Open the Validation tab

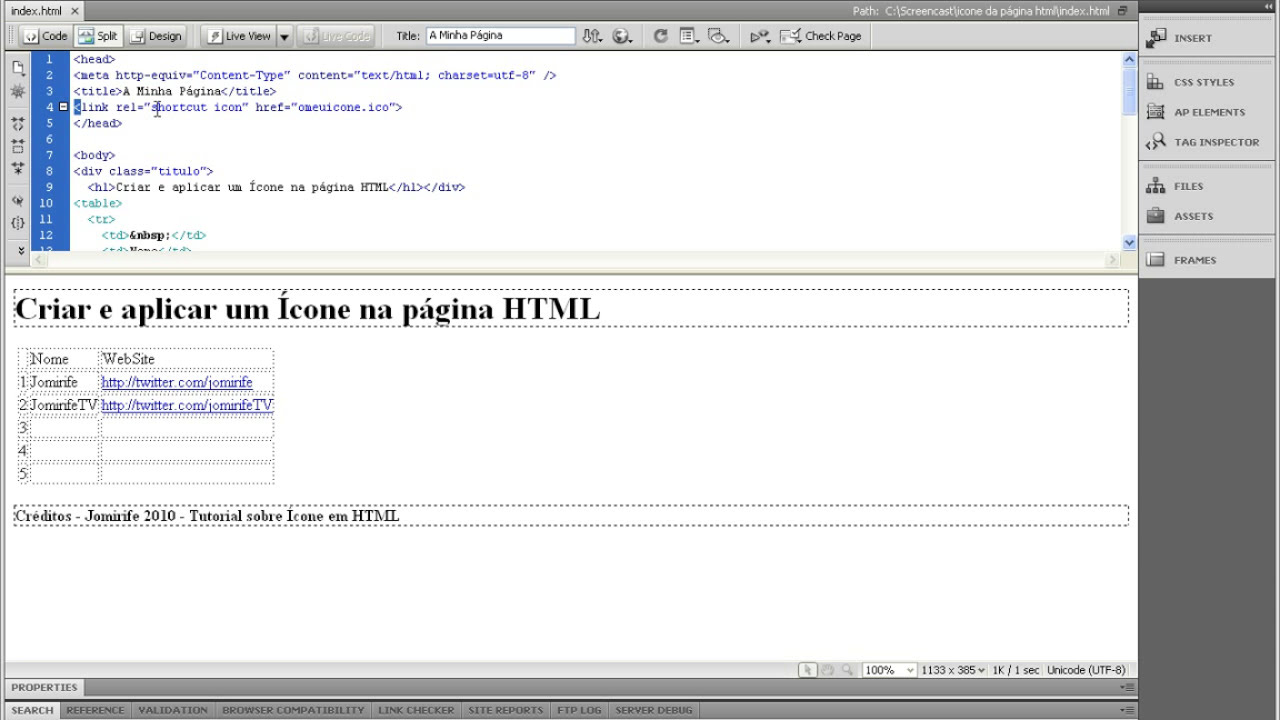click(173, 711)
